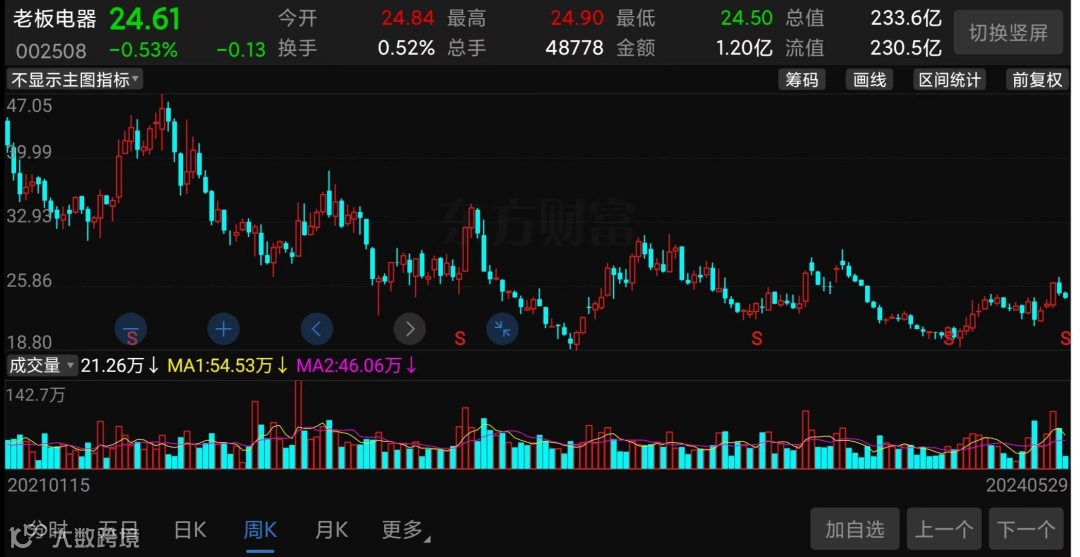Click the change percentage -0.53%
This screenshot has height=557, width=1080.
pos(143,50)
